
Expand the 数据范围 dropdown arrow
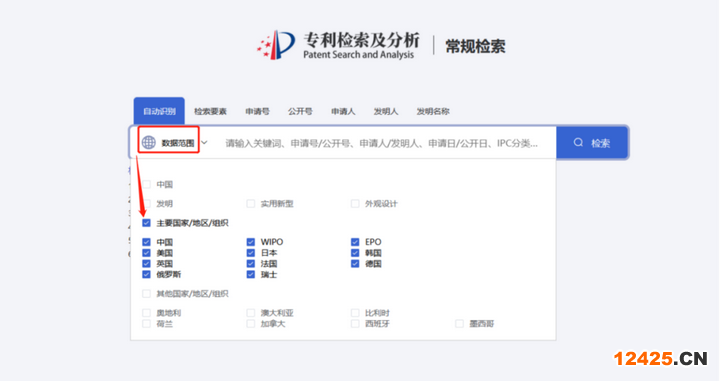click(x=204, y=142)
